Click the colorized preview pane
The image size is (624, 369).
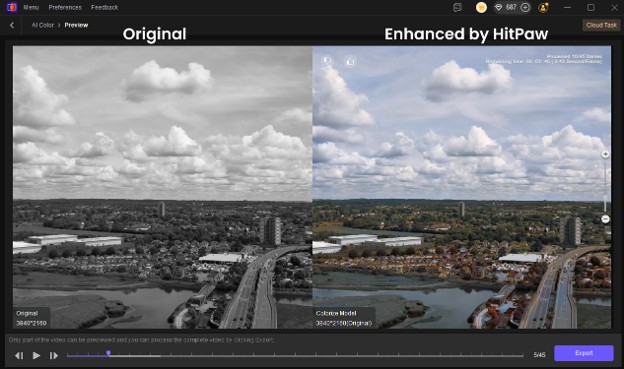462,187
